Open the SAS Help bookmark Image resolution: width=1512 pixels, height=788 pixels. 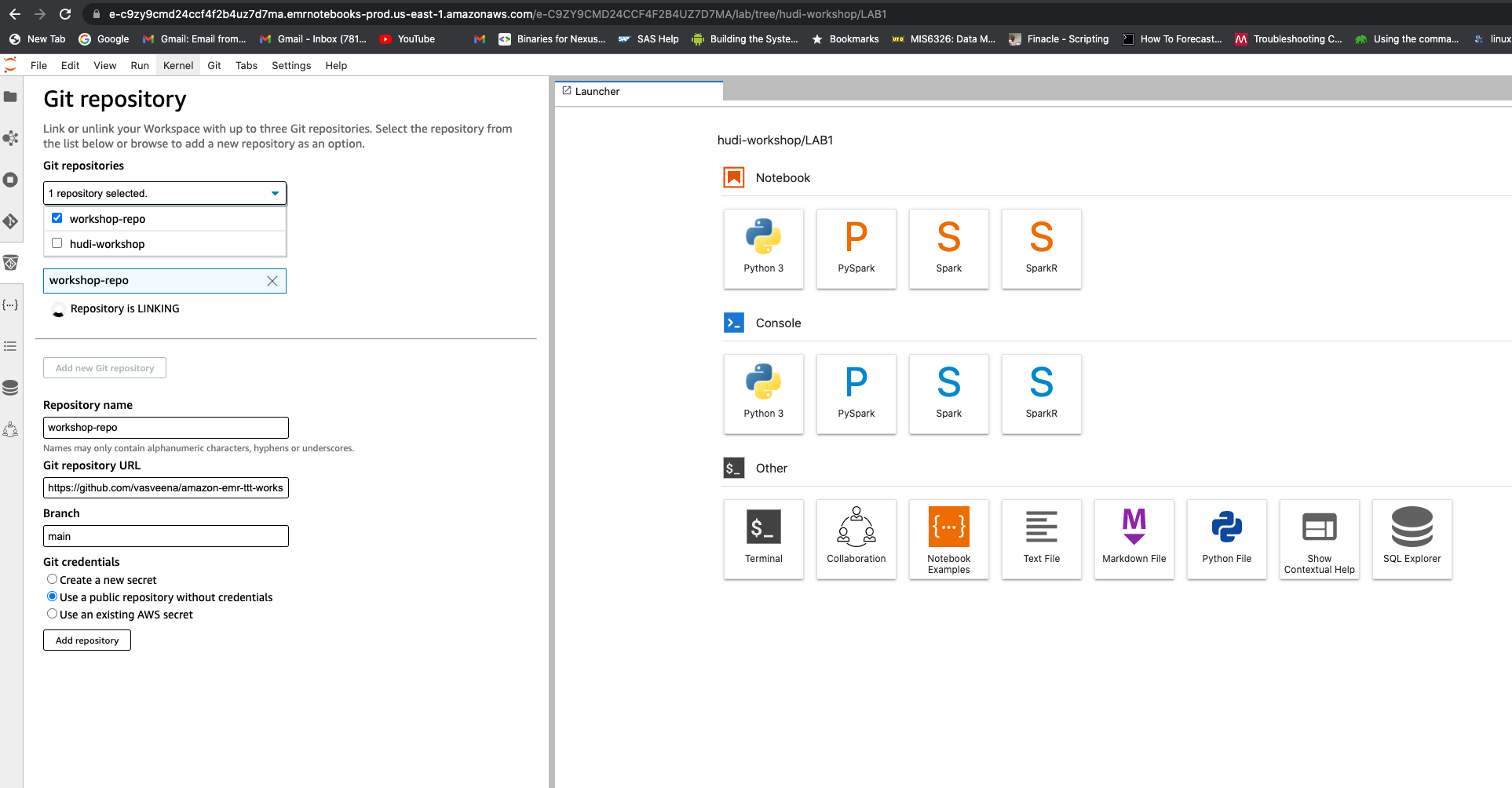[x=648, y=38]
